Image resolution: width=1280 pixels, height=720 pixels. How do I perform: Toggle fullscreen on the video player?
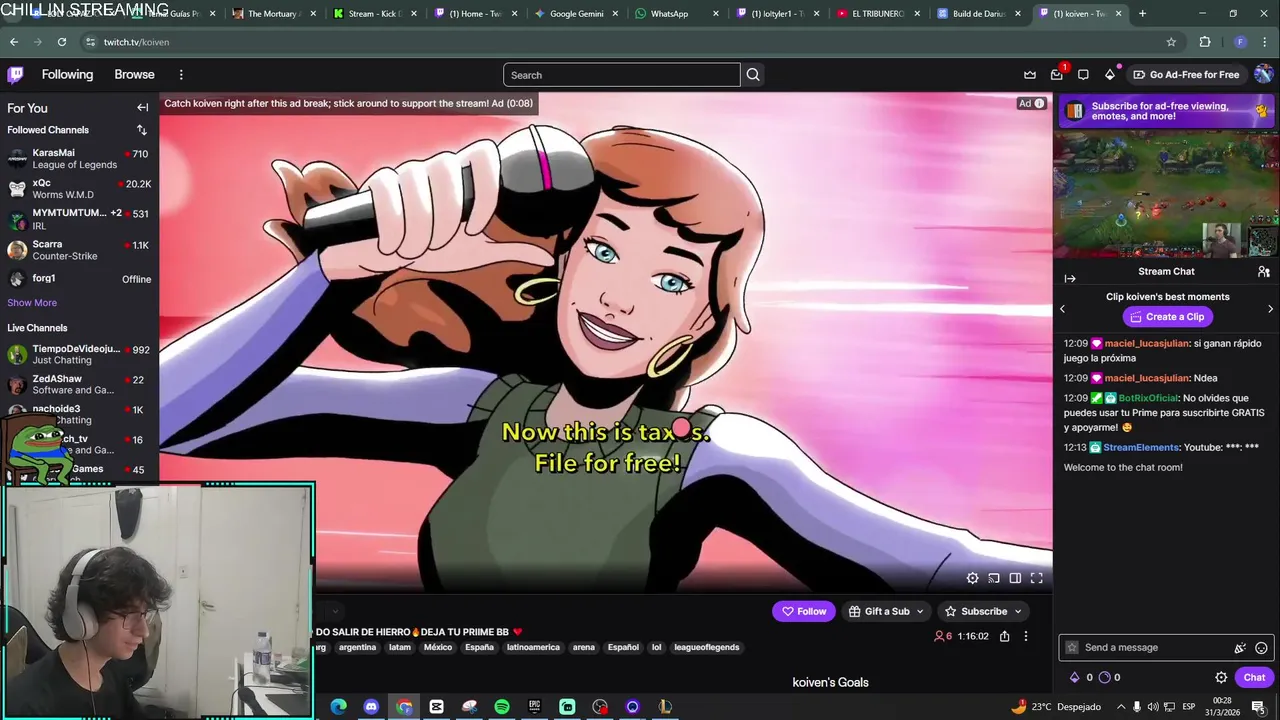[x=1037, y=578]
